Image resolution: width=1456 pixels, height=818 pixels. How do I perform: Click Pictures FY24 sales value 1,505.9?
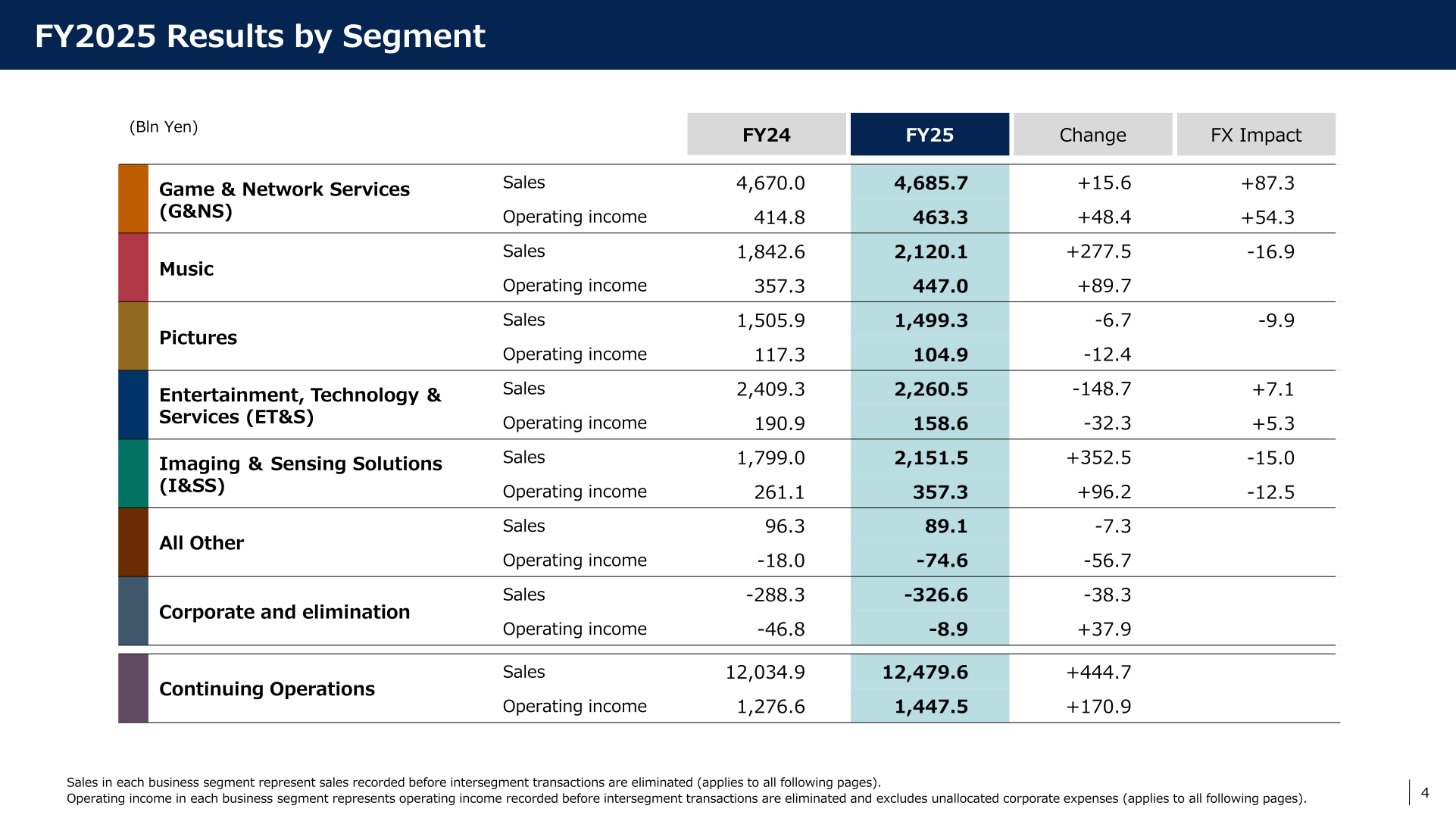tap(770, 321)
